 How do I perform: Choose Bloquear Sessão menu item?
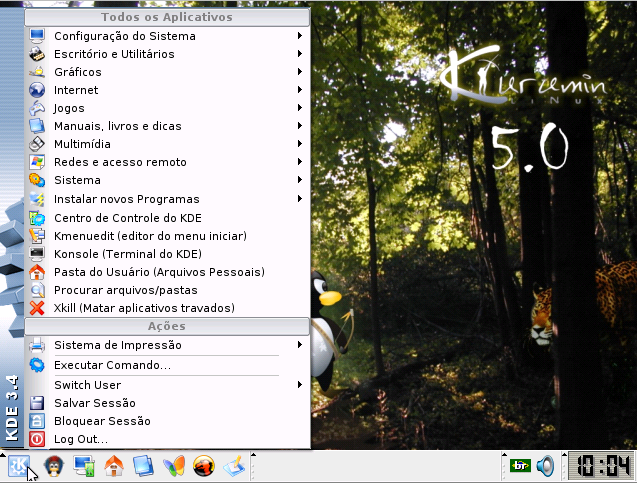(x=167, y=421)
